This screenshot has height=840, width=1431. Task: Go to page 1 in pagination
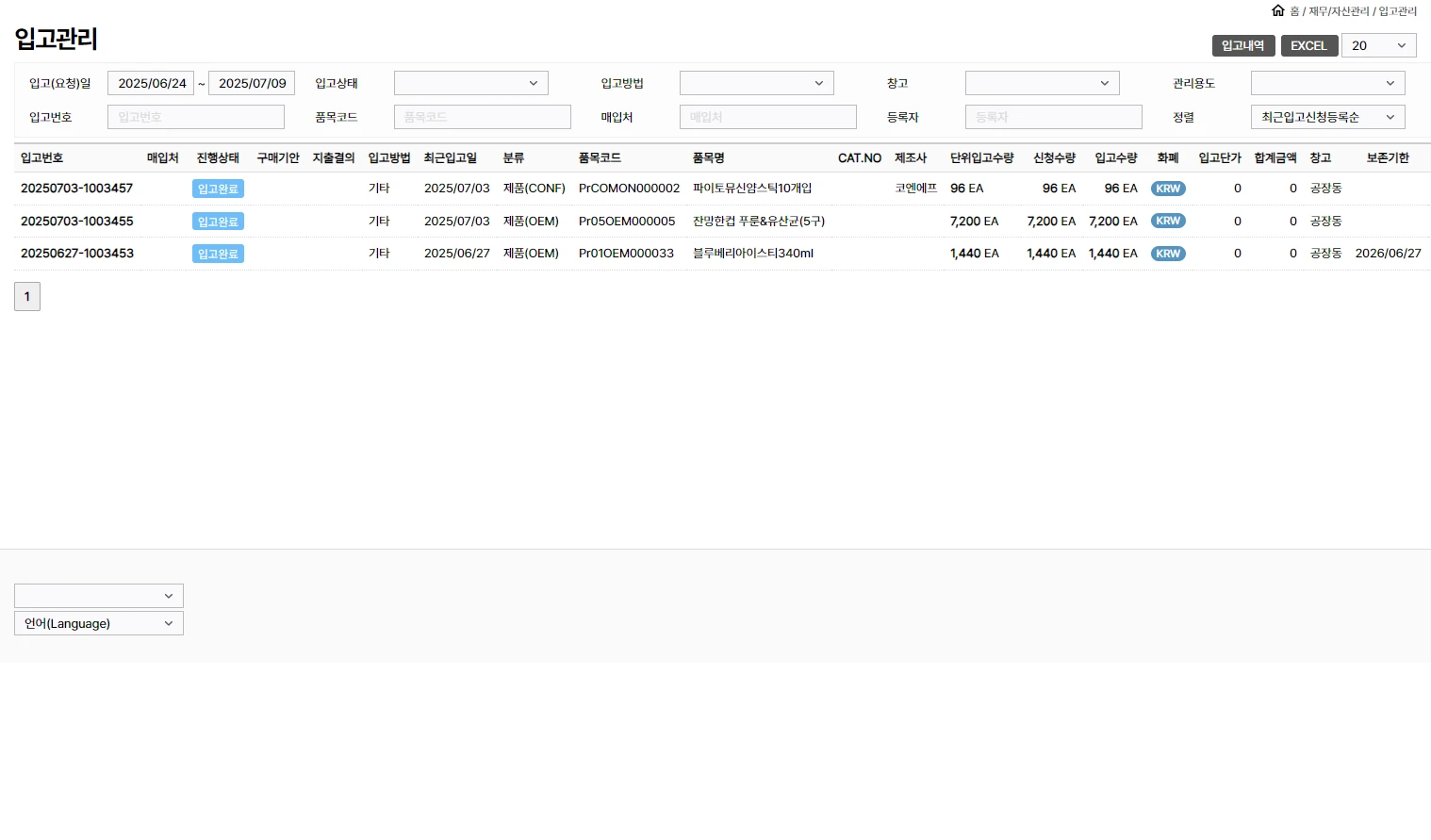pos(27,297)
